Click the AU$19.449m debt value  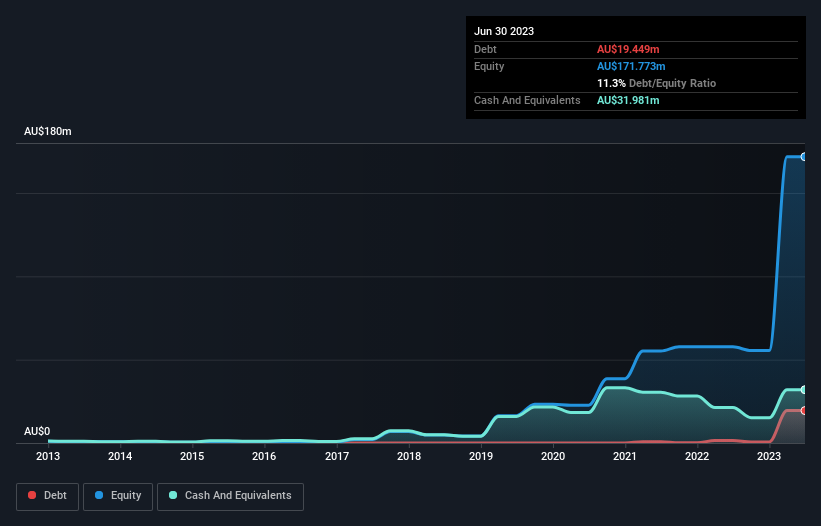[628, 49]
